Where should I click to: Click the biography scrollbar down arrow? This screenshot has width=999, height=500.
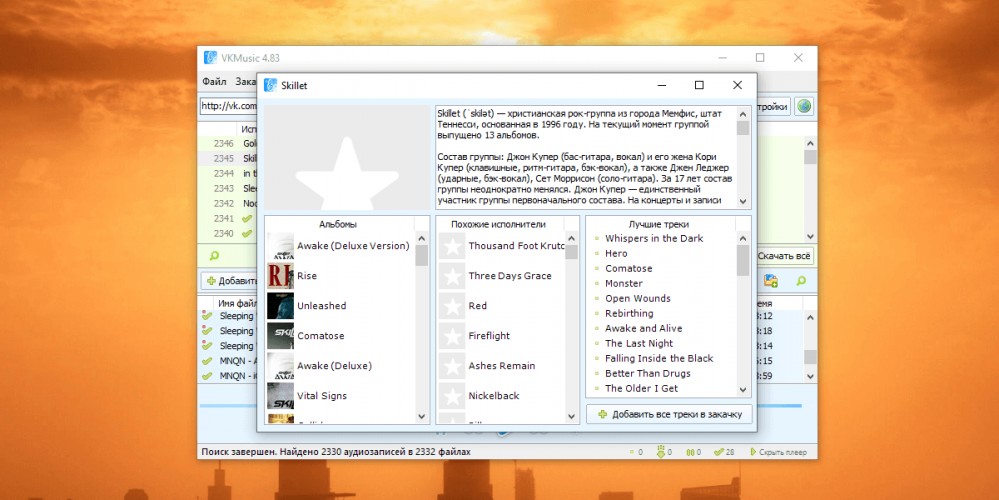point(743,201)
